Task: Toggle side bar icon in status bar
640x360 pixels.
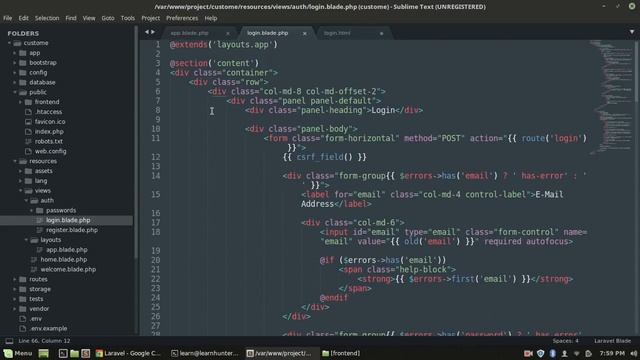Action: (9, 341)
